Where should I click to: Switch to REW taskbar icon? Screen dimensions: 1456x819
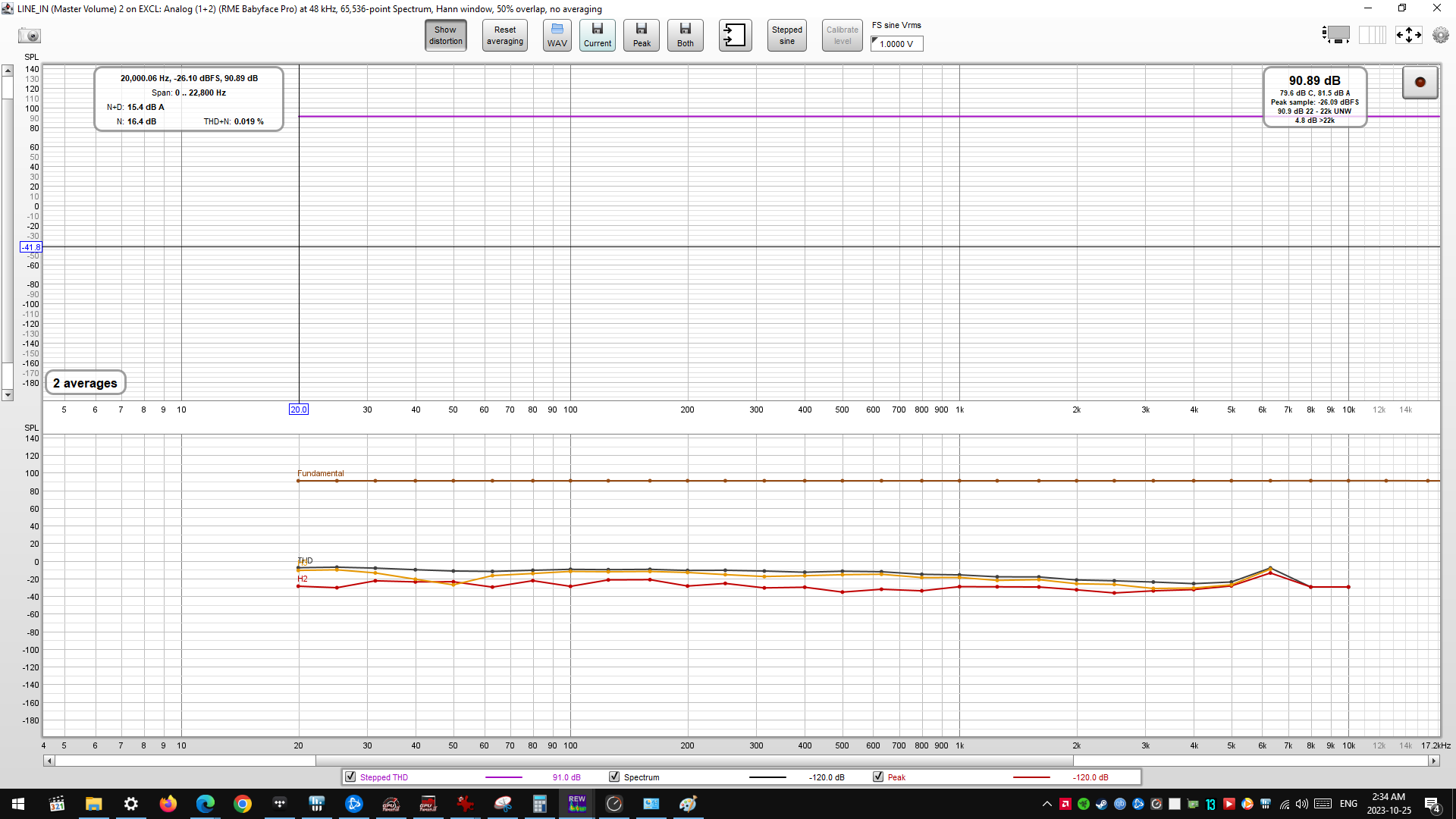(x=577, y=804)
